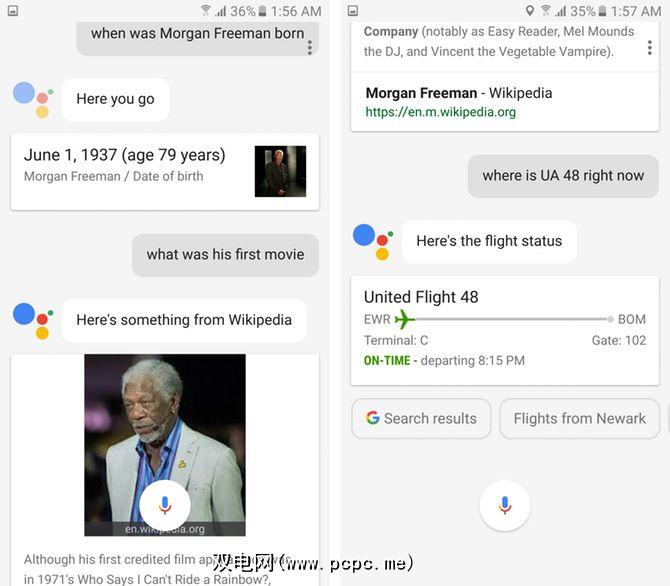
Task: Tap the 1:57 AM clock in status bar
Action: pos(636,11)
